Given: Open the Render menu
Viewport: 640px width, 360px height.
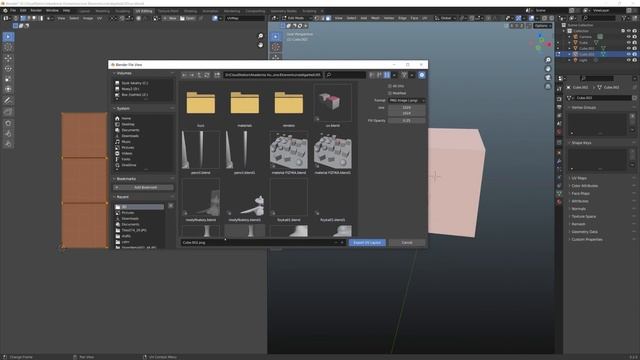Looking at the screenshot, I should (x=36, y=10).
